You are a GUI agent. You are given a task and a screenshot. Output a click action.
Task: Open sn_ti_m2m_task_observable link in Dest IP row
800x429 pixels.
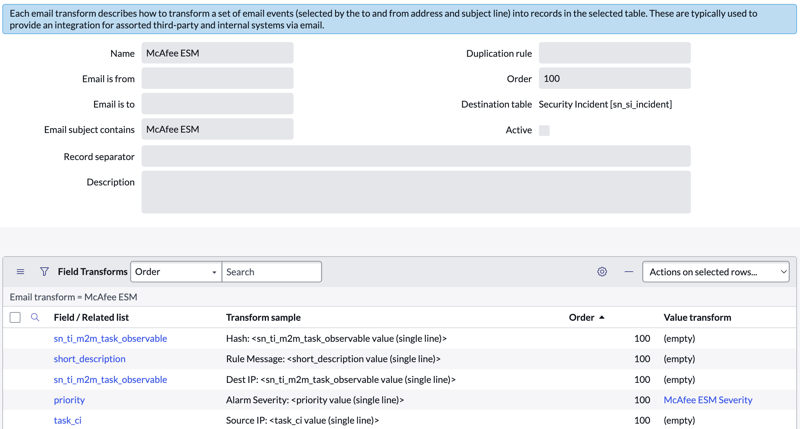point(110,380)
